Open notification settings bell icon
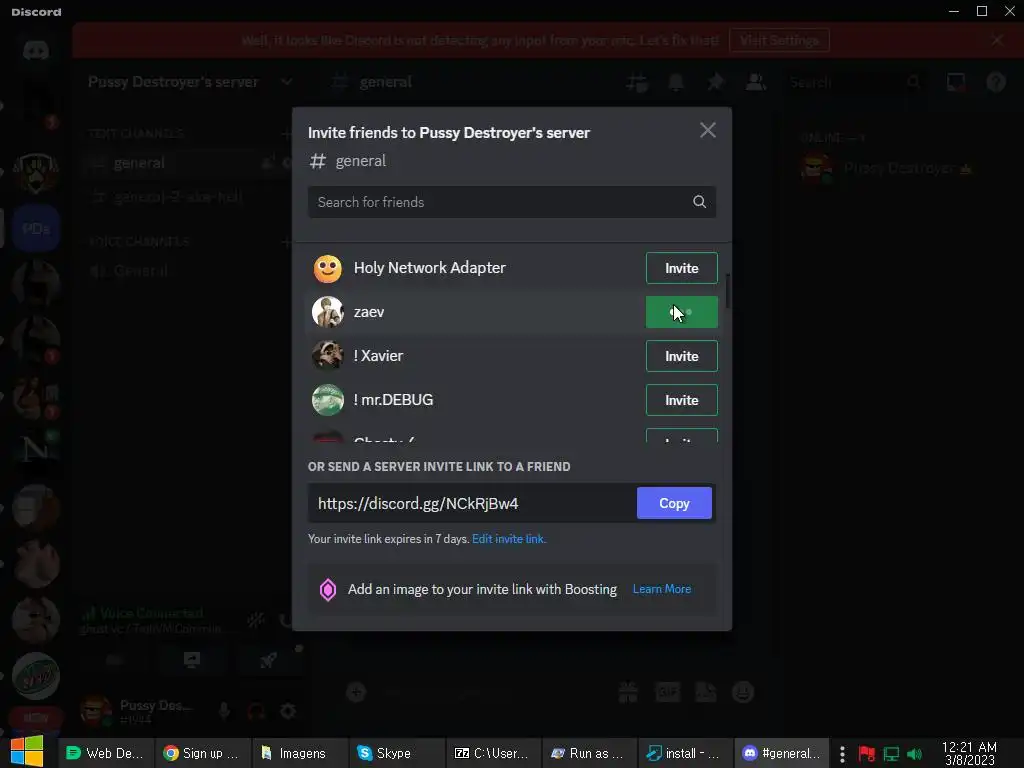Screen dimensions: 1024x768 [676, 82]
